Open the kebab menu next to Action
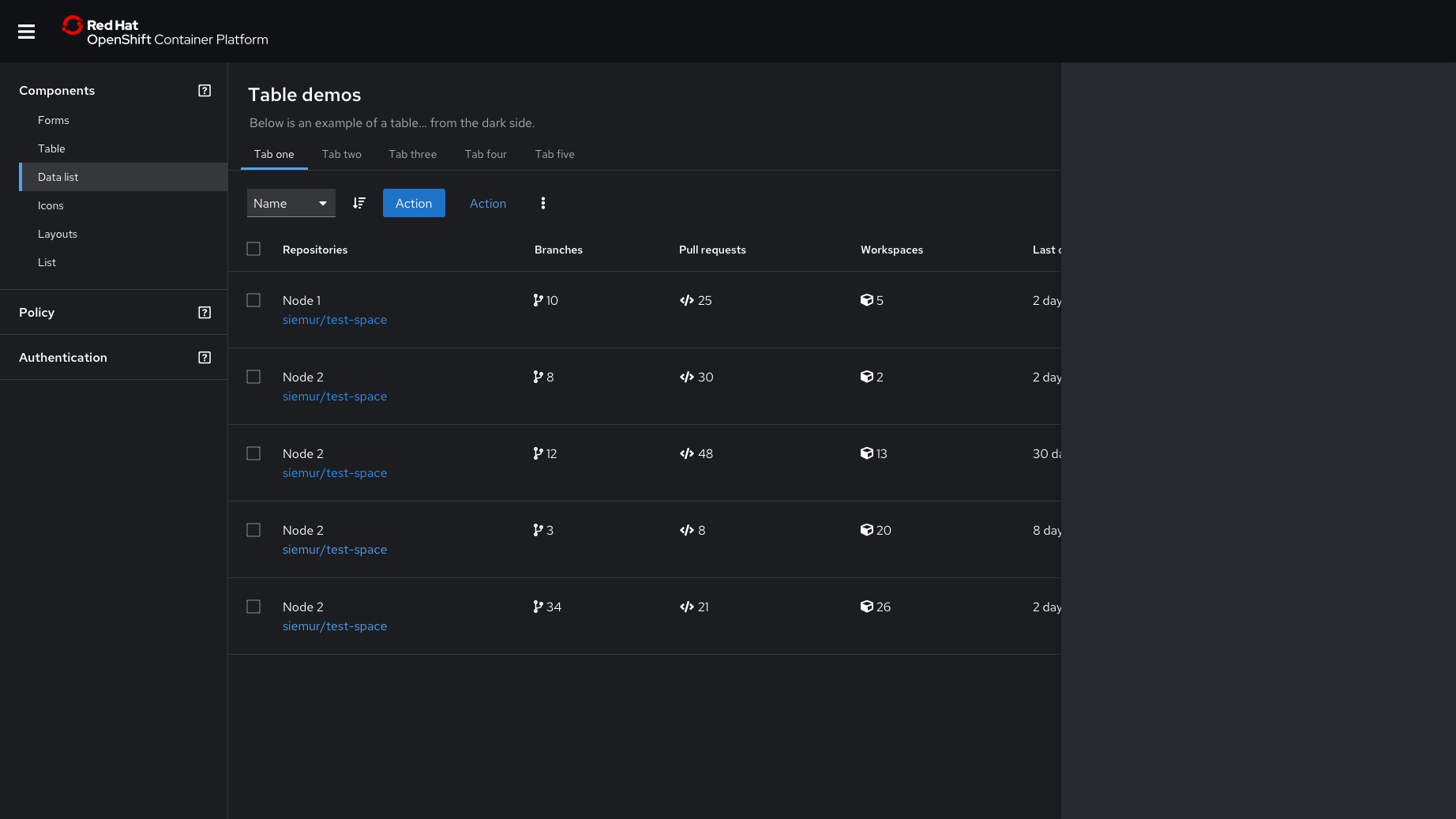 [543, 203]
